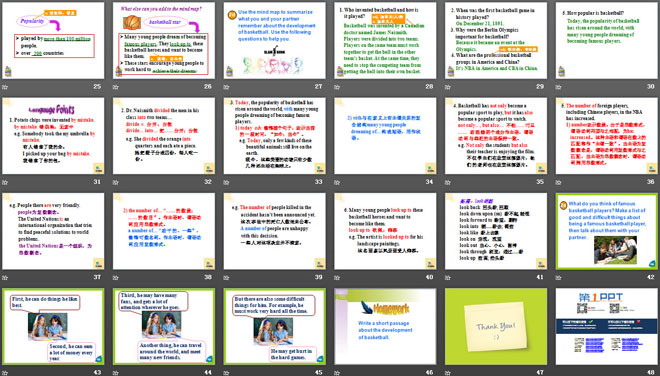
Task: Open the Homework slide thumbnail
Action: (x=385, y=326)
